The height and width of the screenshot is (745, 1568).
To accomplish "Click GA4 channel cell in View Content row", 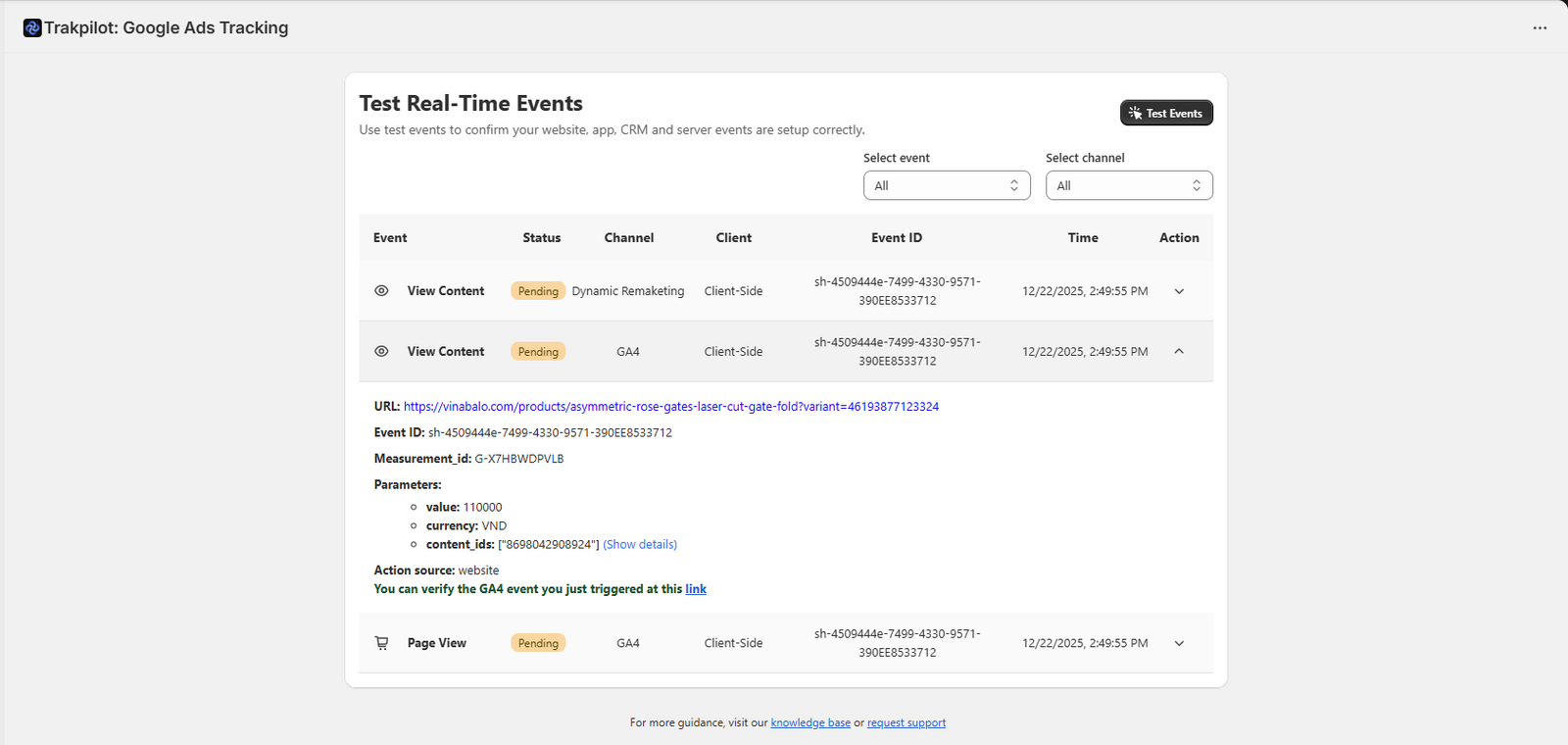I will pos(628,351).
